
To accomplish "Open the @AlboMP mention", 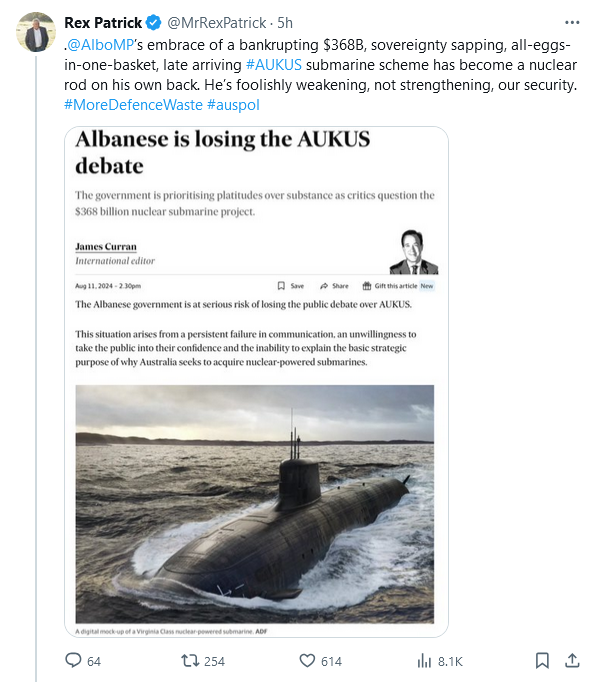I will (100, 45).
